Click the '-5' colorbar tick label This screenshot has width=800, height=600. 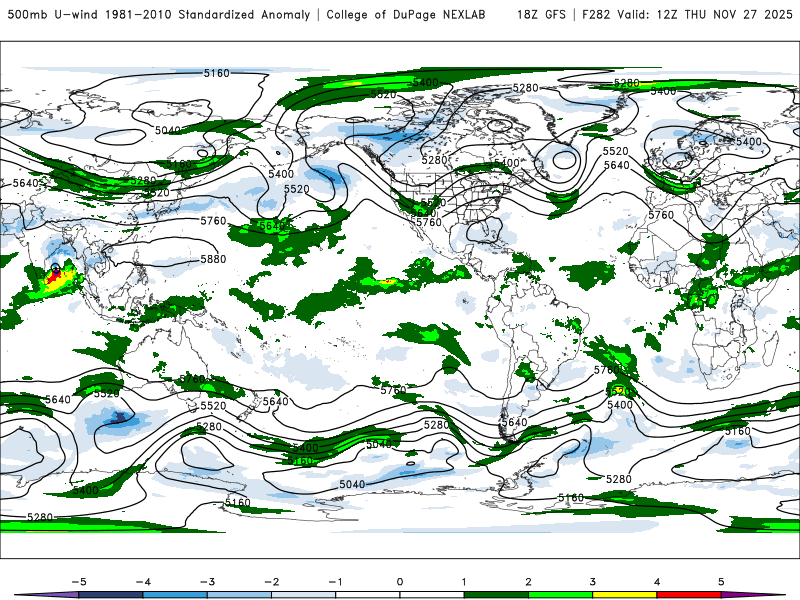[x=79, y=582]
